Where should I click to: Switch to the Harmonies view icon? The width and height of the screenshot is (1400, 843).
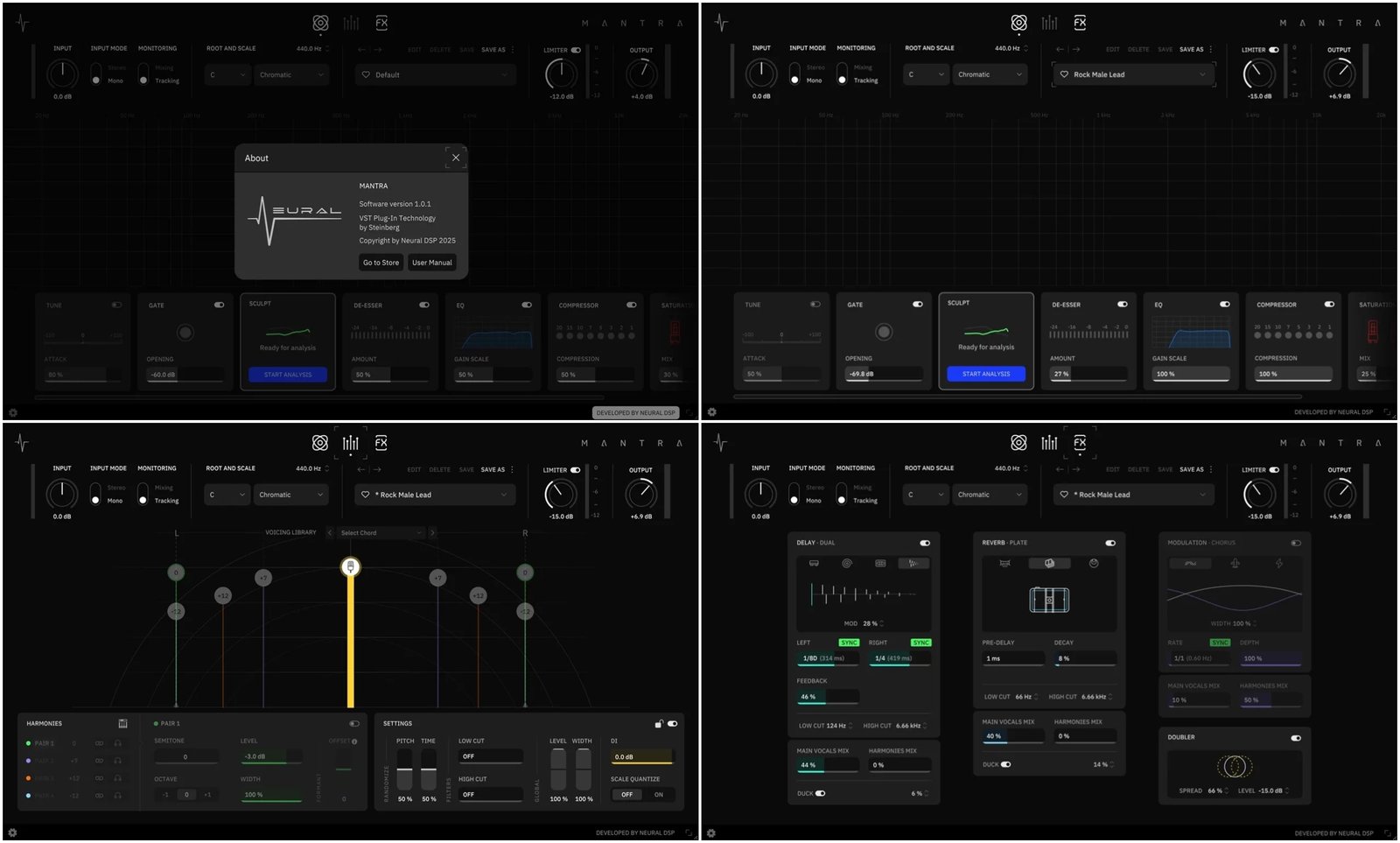pyautogui.click(x=351, y=442)
